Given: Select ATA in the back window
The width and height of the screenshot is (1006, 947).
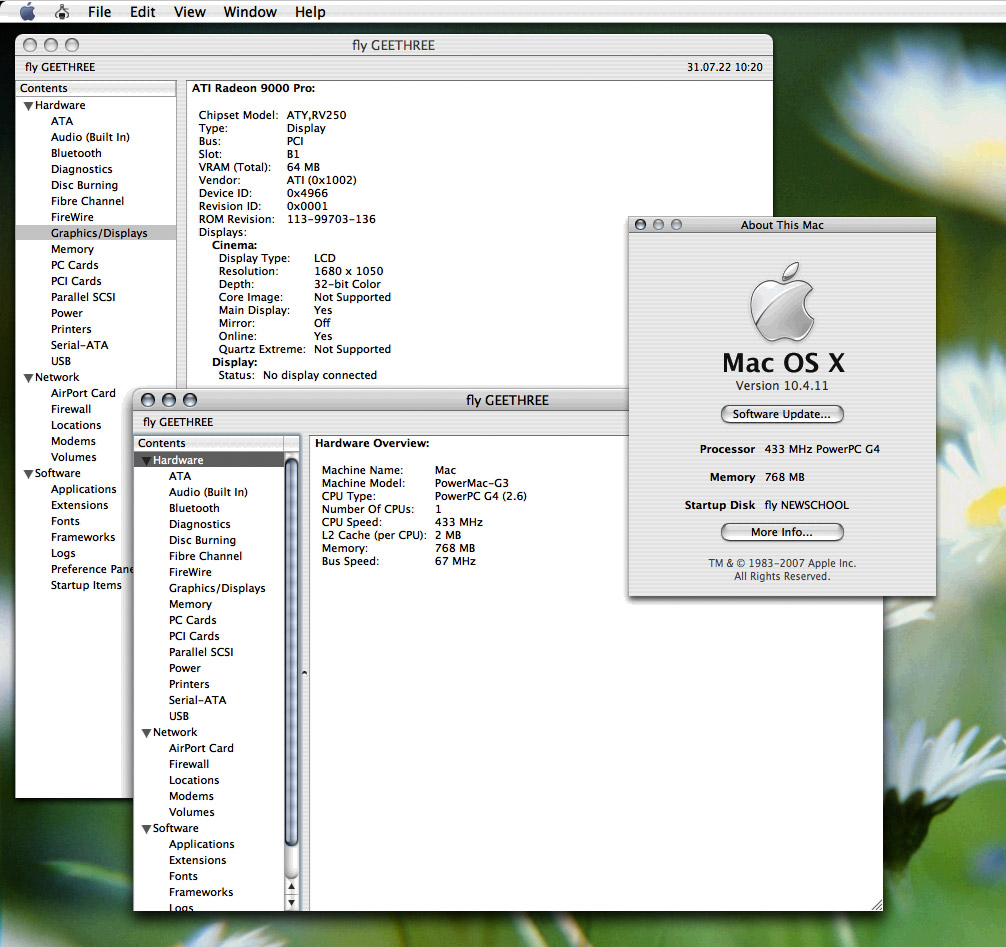Looking at the screenshot, I should pyautogui.click(x=62, y=121).
